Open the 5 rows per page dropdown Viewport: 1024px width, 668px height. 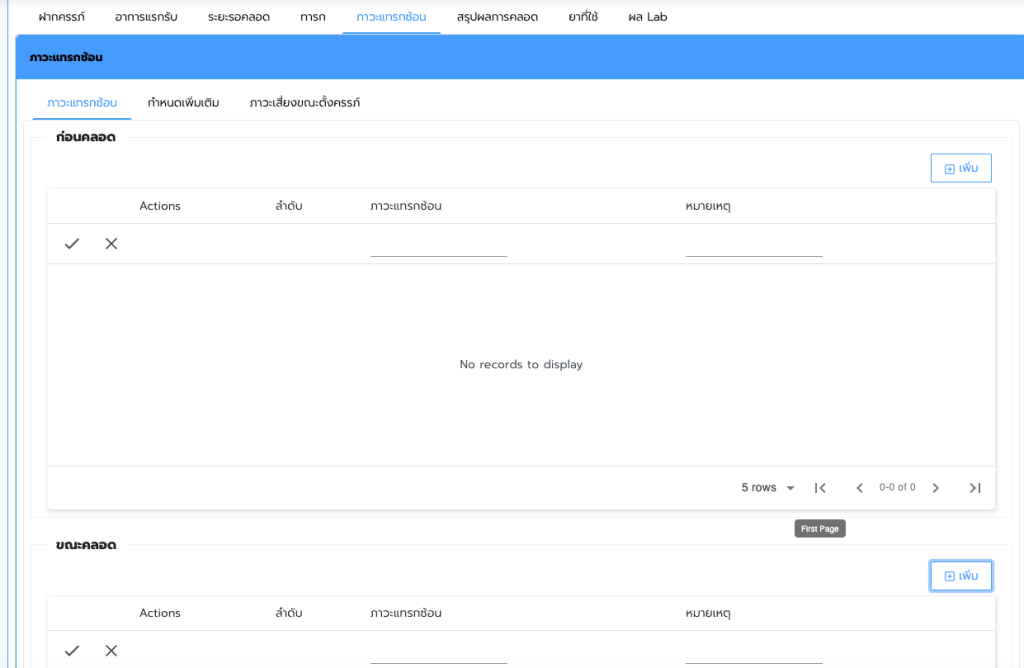tap(768, 488)
